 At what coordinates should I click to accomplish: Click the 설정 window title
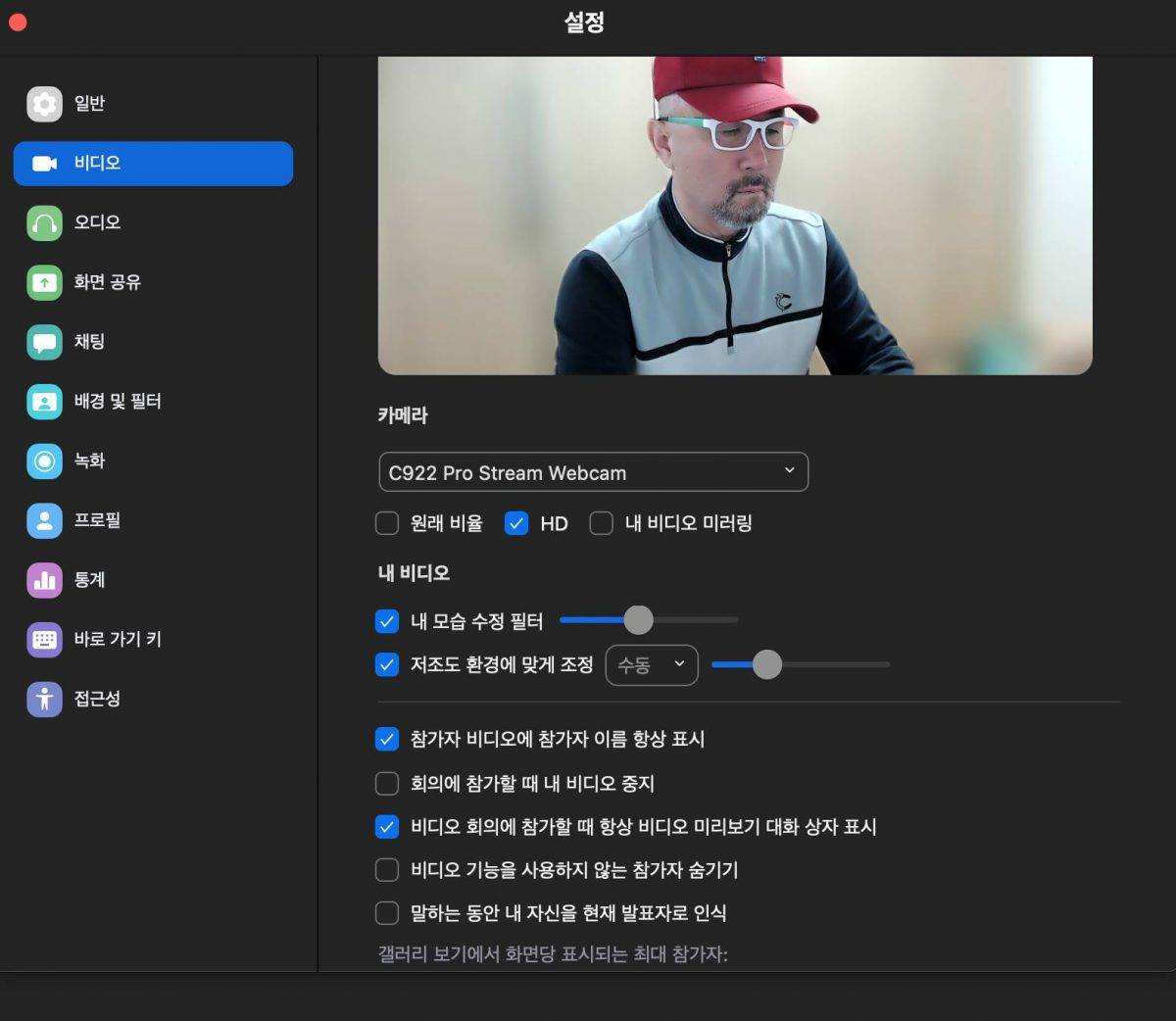pyautogui.click(x=584, y=23)
